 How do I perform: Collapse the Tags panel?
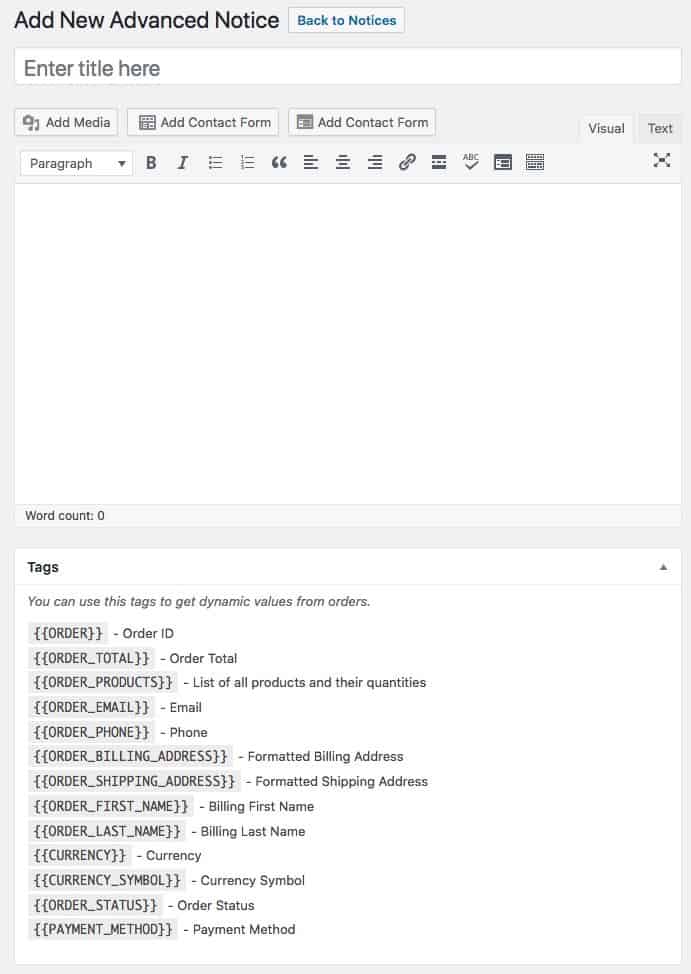pos(663,567)
